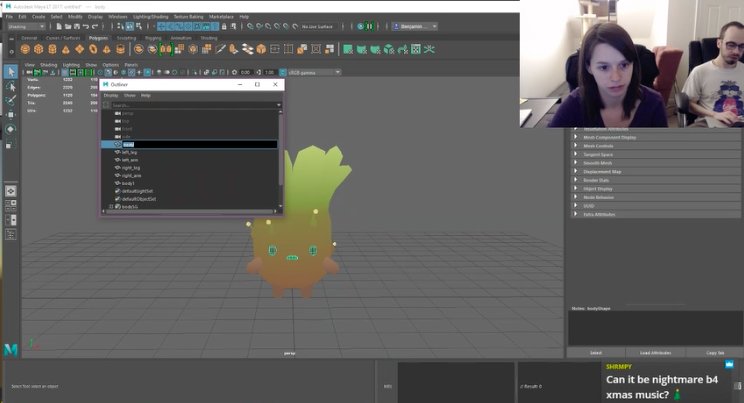Click the Maya logo icon at bottom-left
The height and width of the screenshot is (403, 744).
(11, 350)
